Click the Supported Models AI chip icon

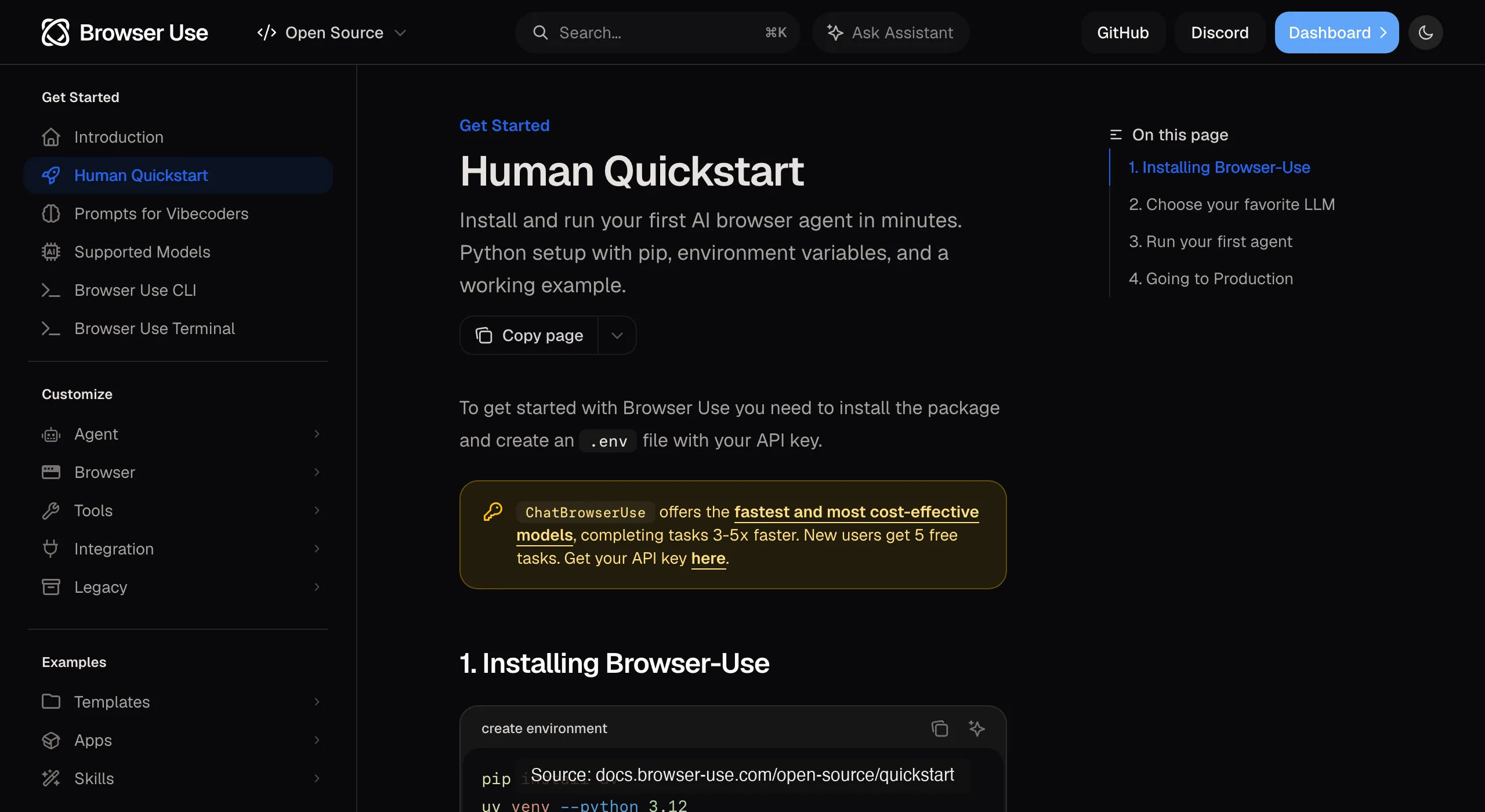tap(51, 252)
